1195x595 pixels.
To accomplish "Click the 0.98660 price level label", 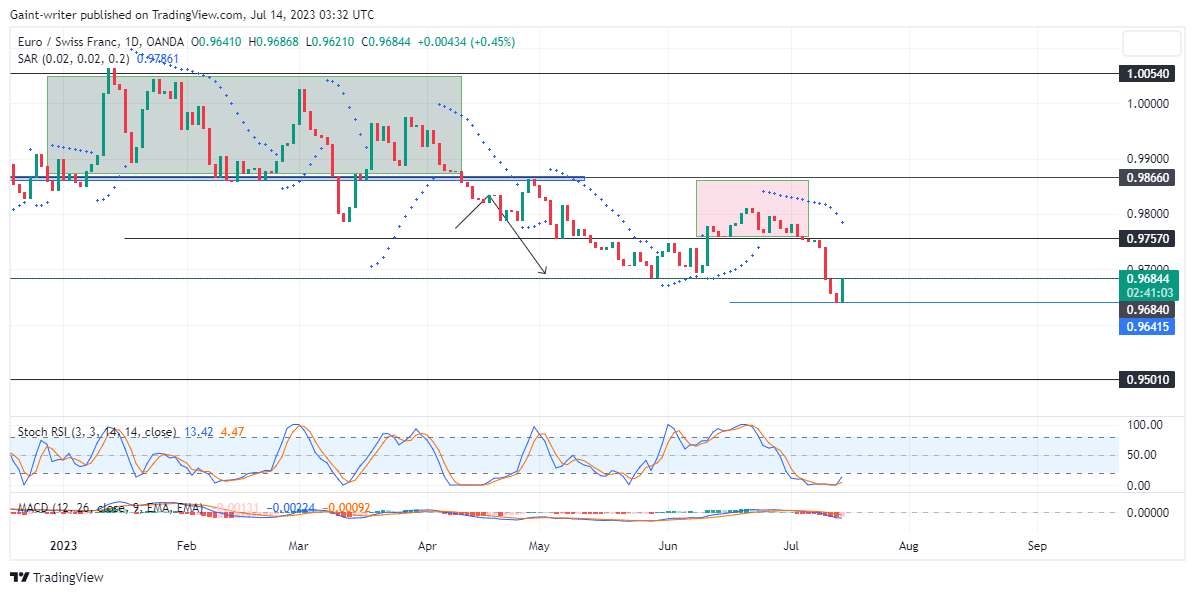I will point(1146,177).
